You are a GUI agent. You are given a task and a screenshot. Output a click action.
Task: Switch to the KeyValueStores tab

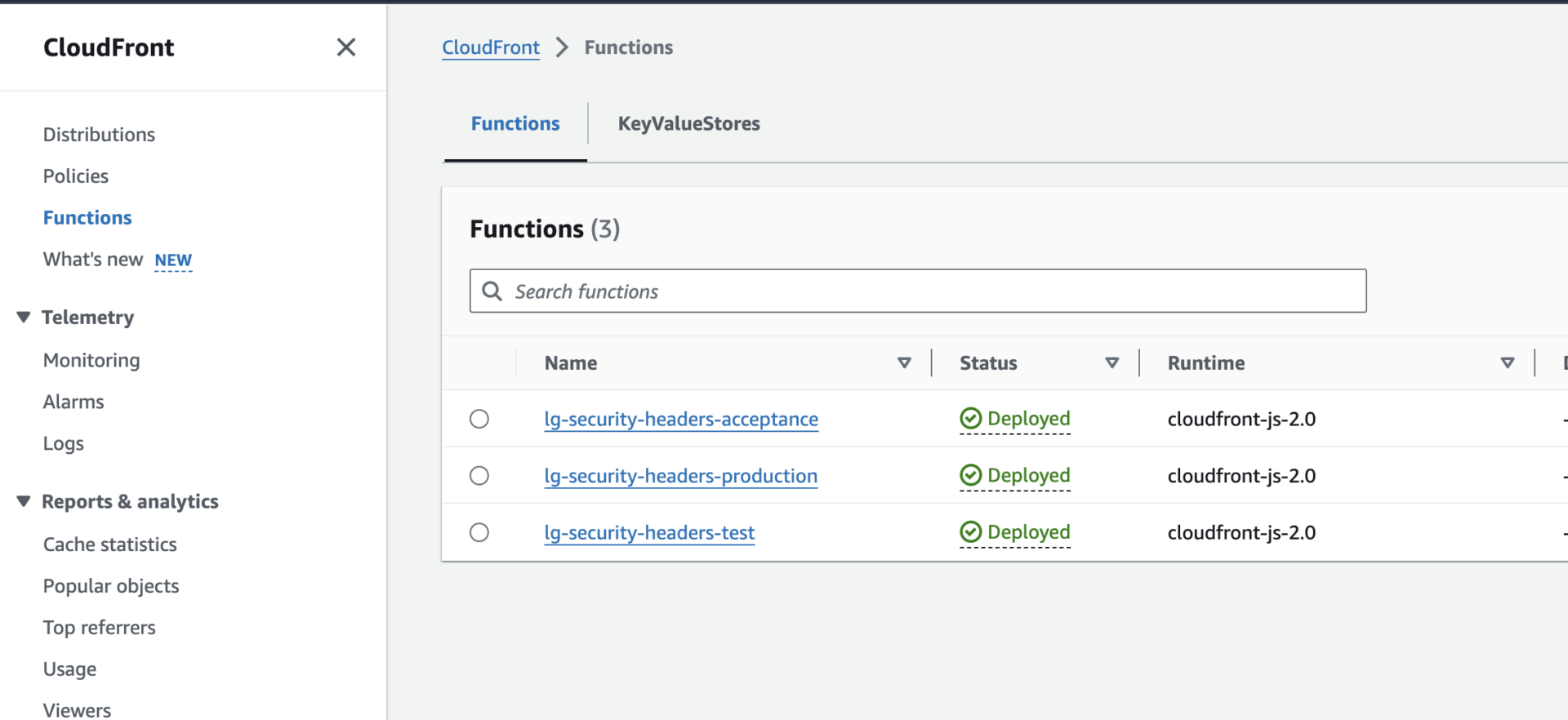[x=688, y=124]
